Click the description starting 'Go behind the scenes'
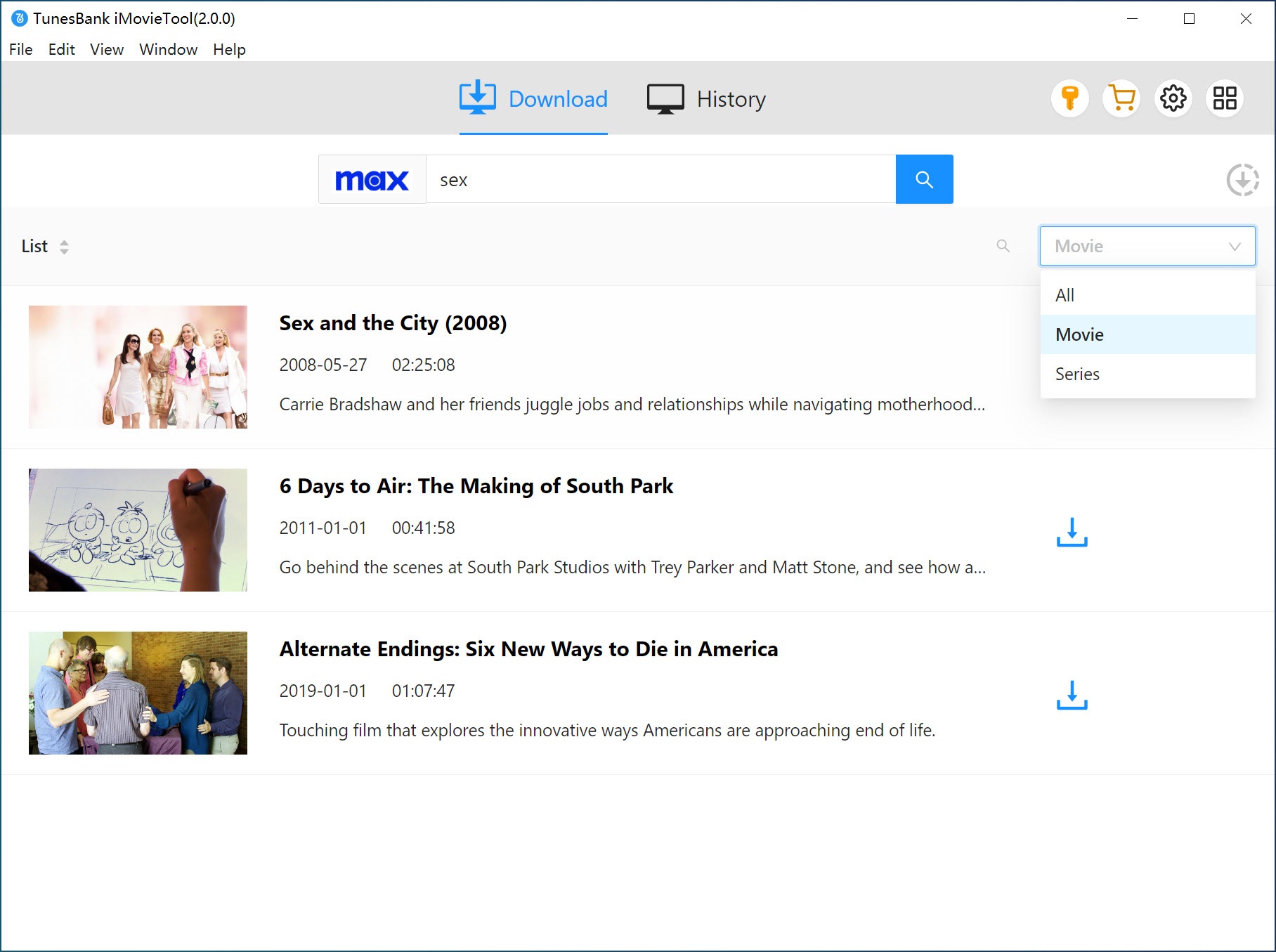This screenshot has height=952, width=1276. (632, 568)
